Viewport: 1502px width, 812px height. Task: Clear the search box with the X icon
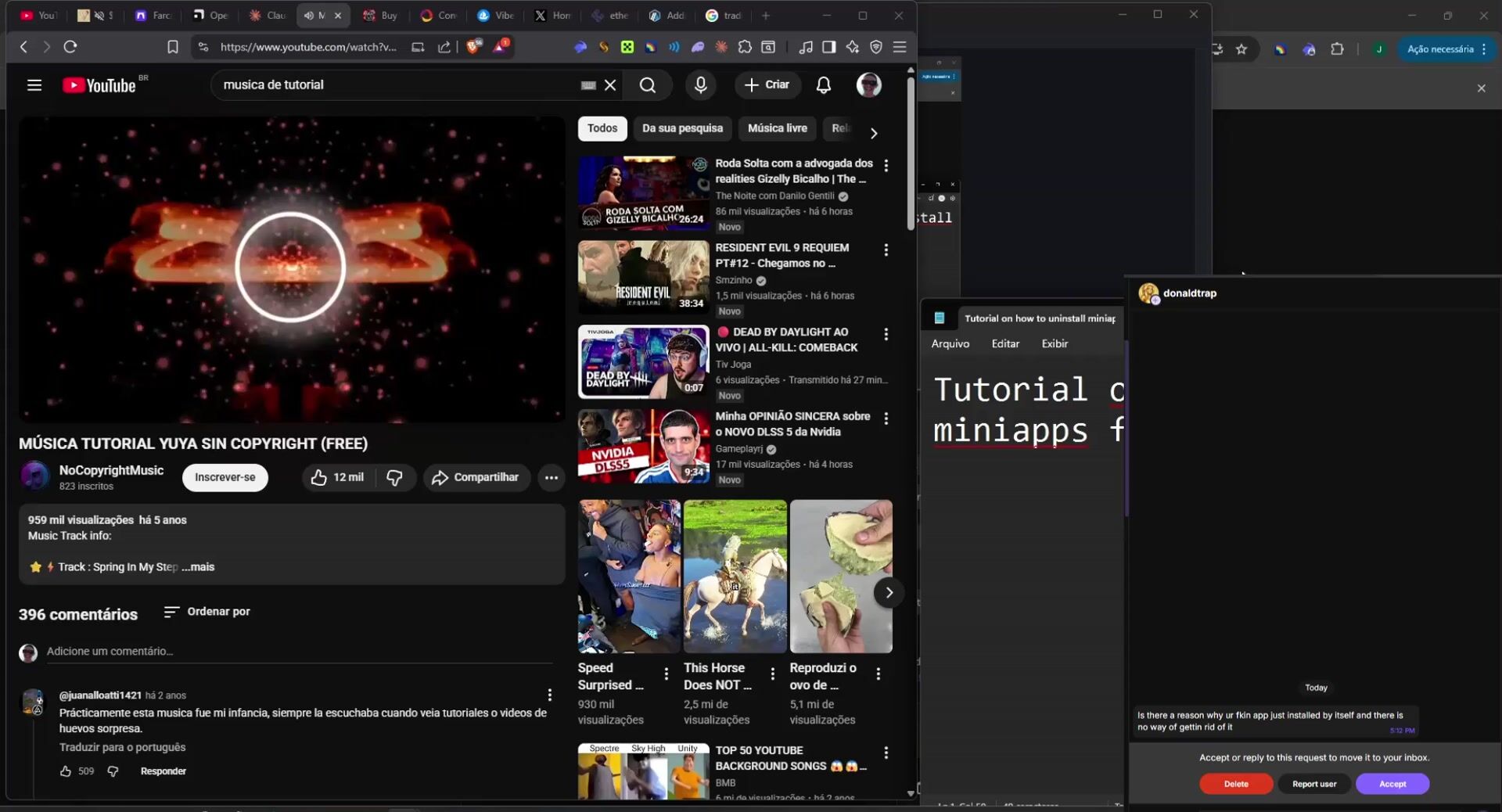tap(610, 85)
